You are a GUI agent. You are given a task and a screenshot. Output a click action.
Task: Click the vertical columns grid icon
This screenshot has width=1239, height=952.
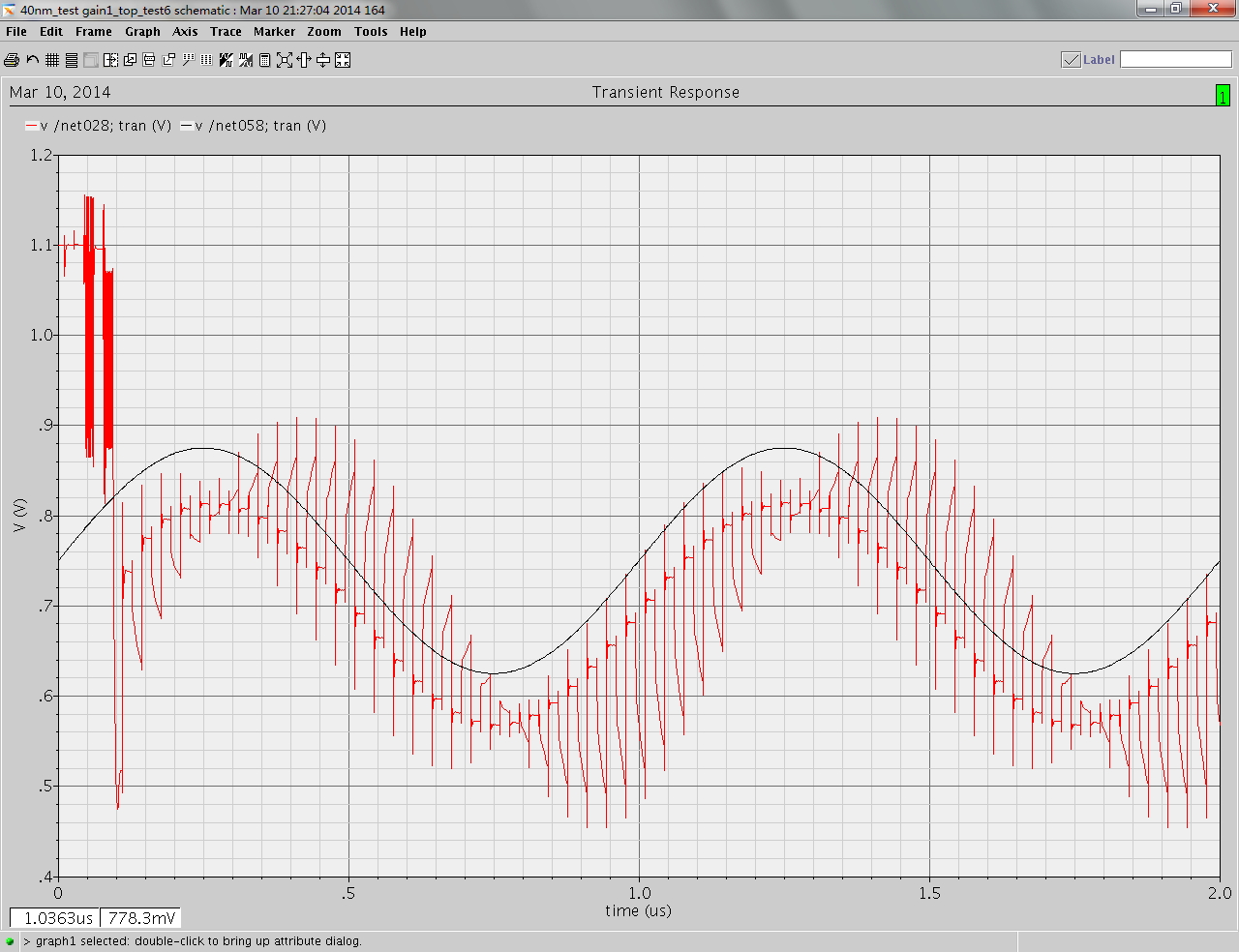tap(206, 60)
